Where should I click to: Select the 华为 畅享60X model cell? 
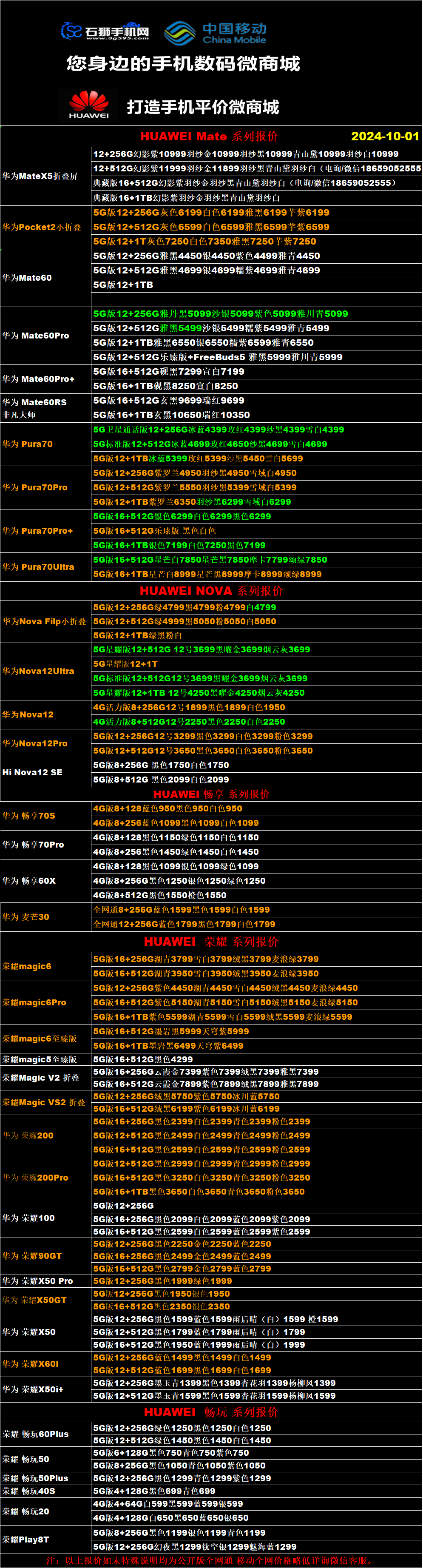click(x=45, y=881)
